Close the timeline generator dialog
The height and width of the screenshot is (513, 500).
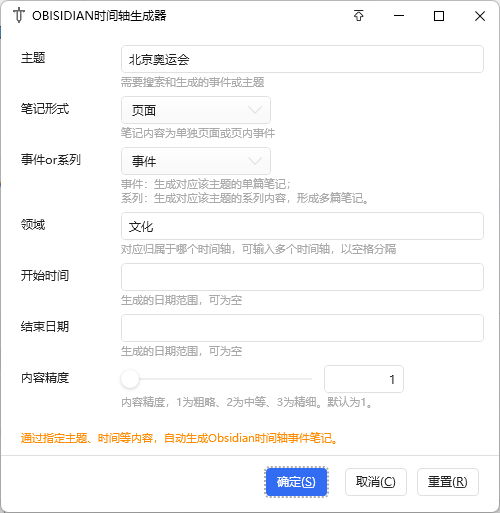point(480,16)
